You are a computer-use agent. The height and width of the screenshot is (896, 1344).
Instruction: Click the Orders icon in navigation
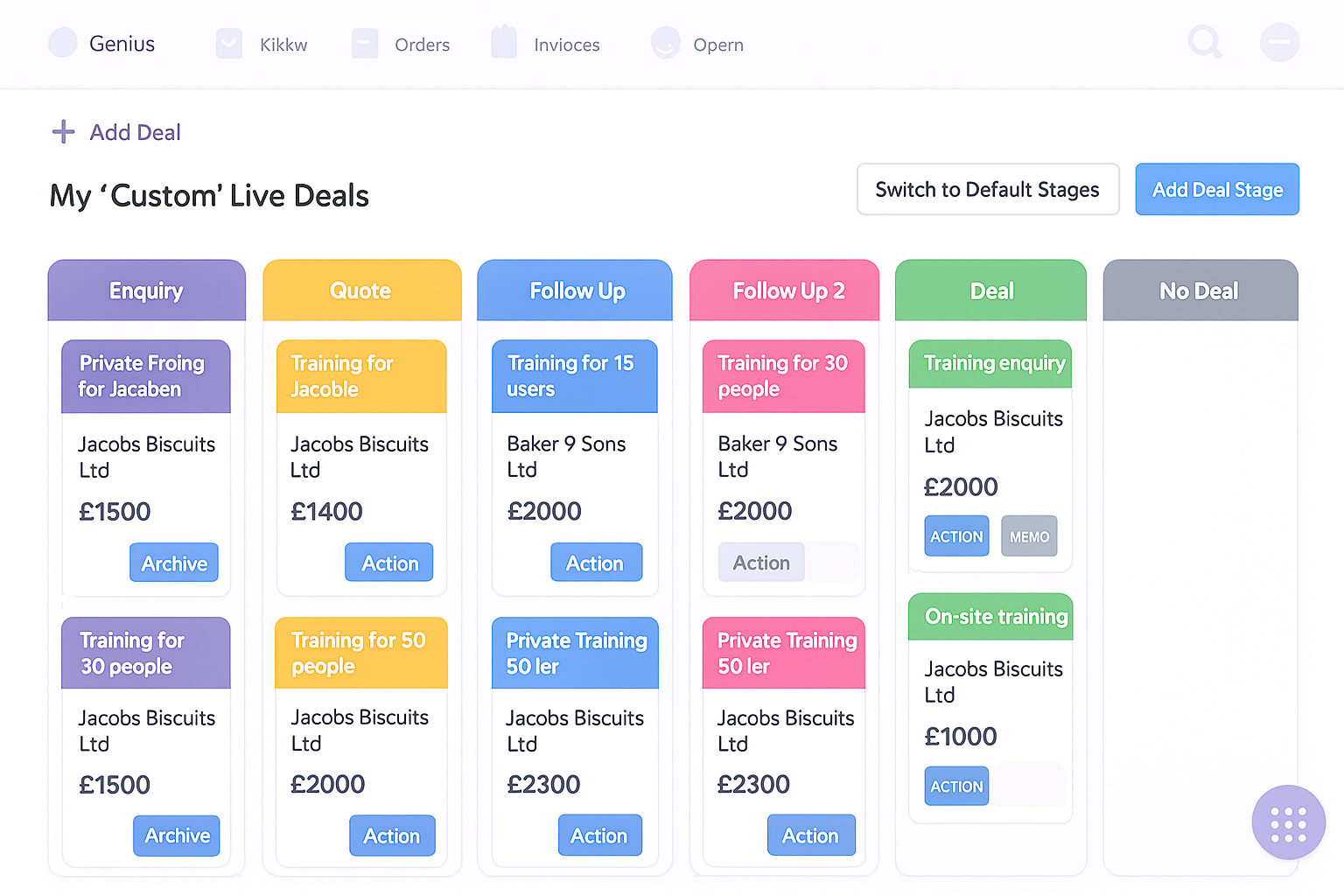pos(365,44)
